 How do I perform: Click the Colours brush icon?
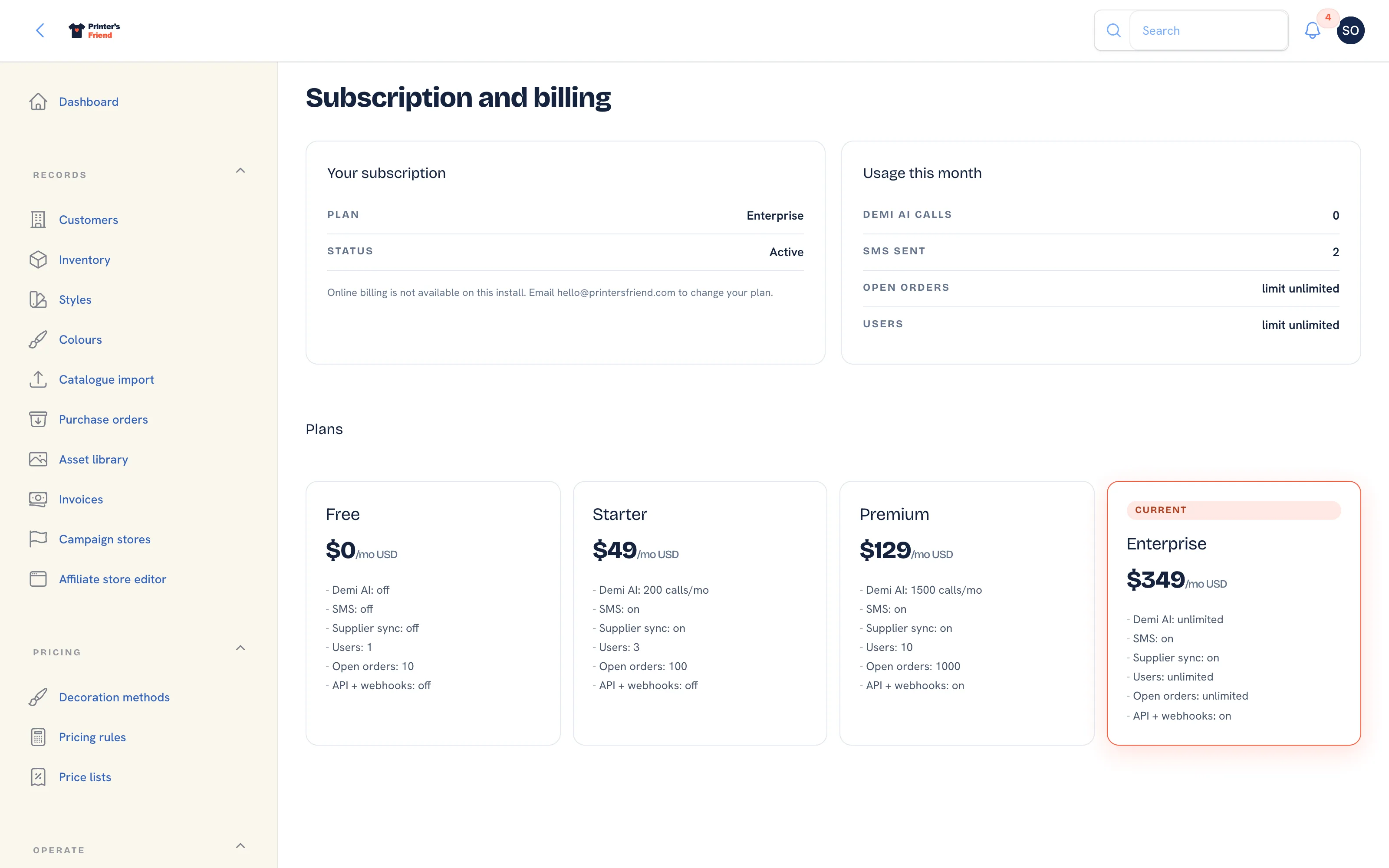pos(38,339)
